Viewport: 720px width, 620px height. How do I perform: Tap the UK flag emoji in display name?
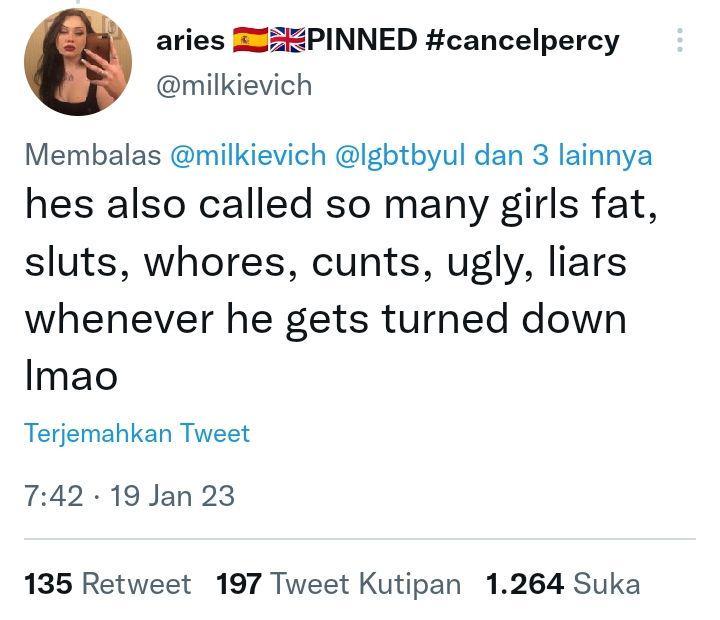[x=287, y=40]
